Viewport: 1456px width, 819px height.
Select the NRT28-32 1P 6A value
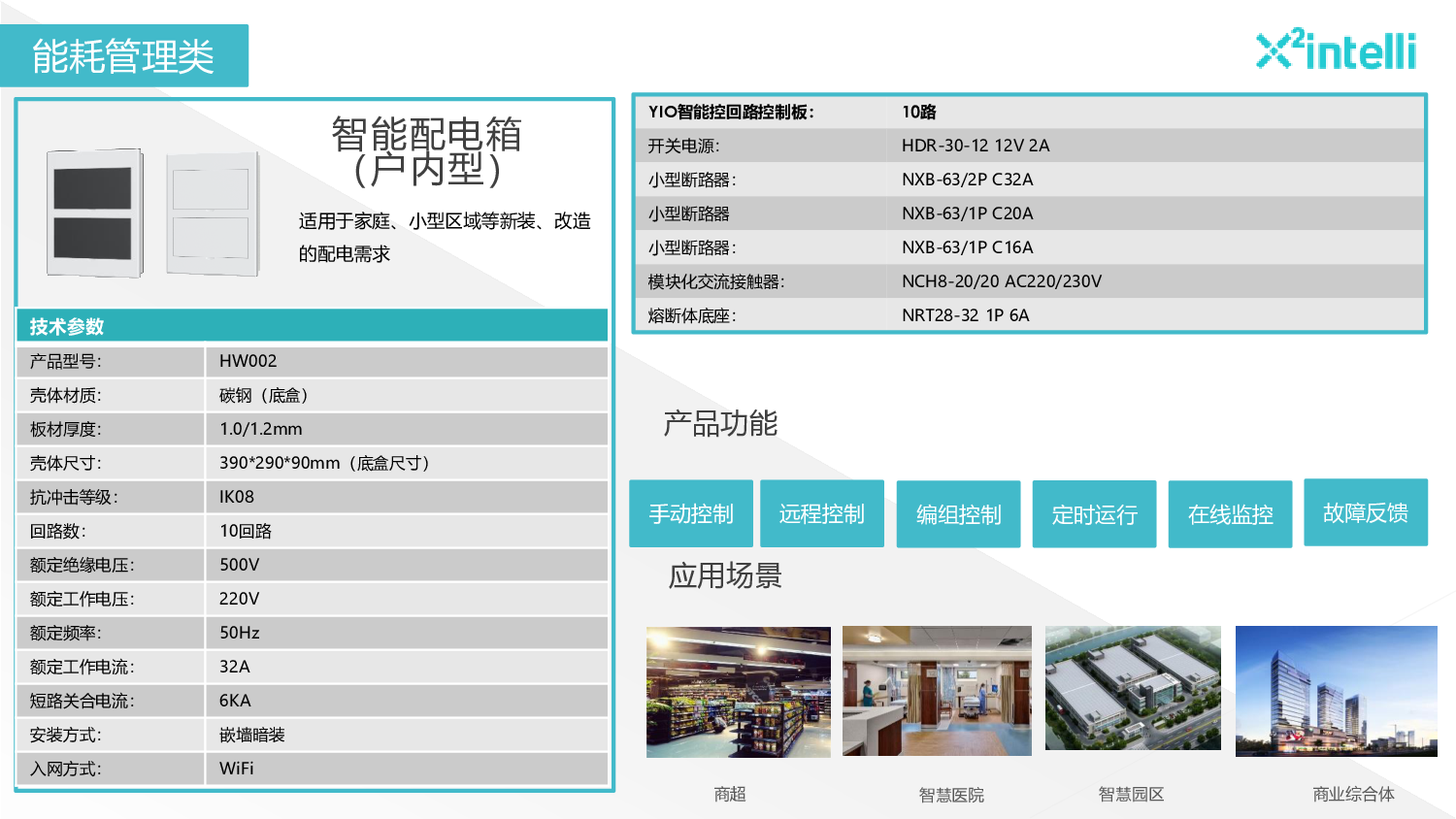(966, 315)
